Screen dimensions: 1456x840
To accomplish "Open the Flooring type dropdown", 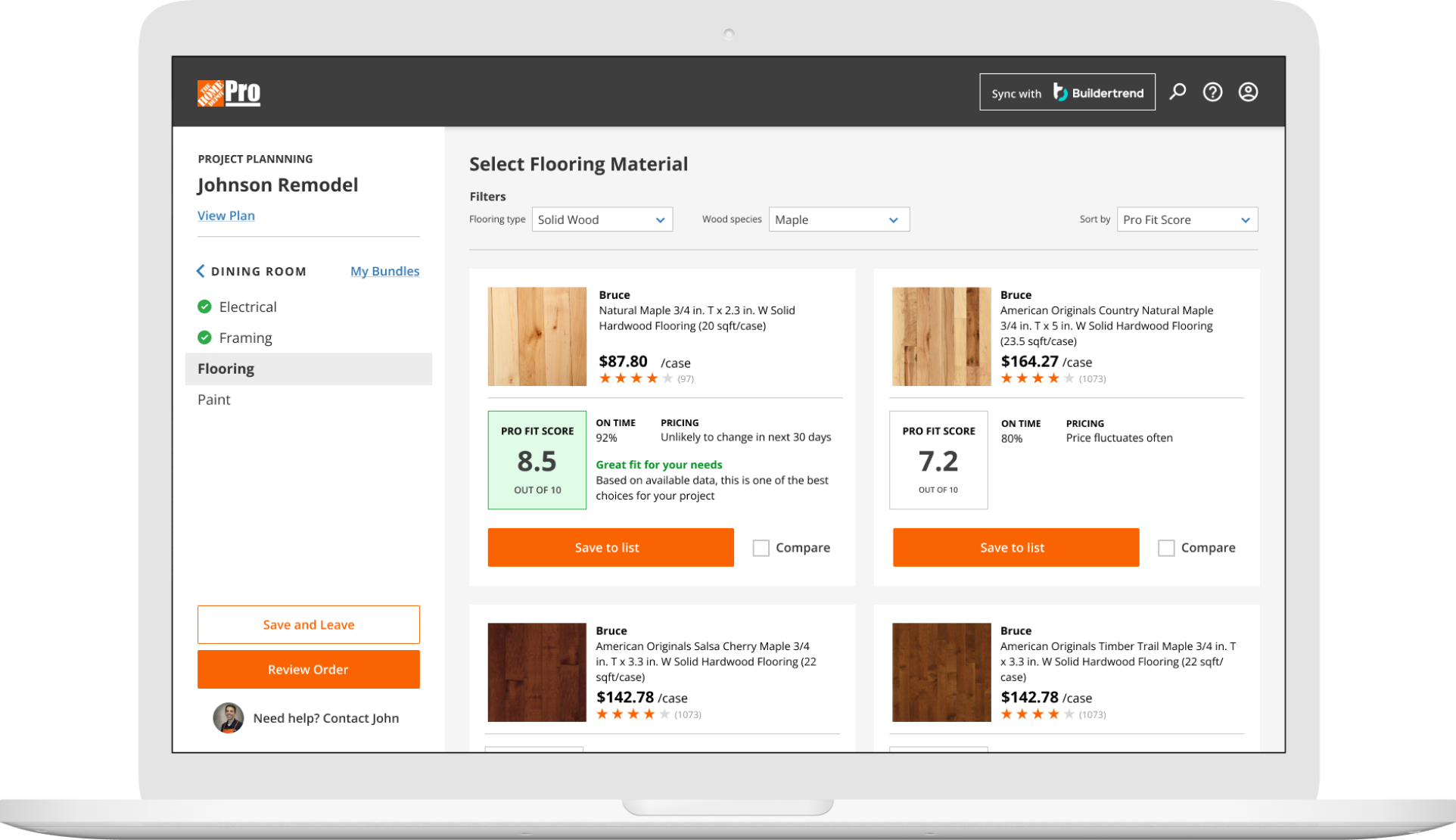I will pyautogui.click(x=602, y=219).
